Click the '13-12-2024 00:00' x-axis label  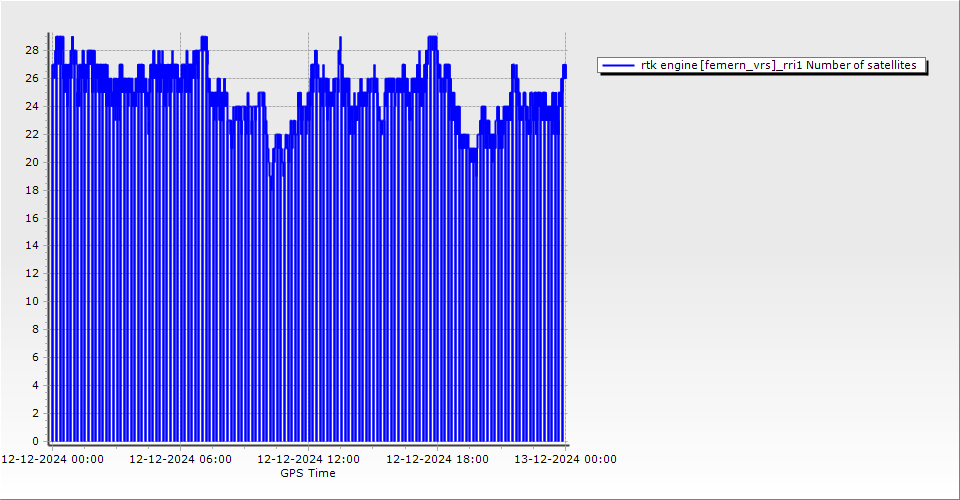pos(565,459)
